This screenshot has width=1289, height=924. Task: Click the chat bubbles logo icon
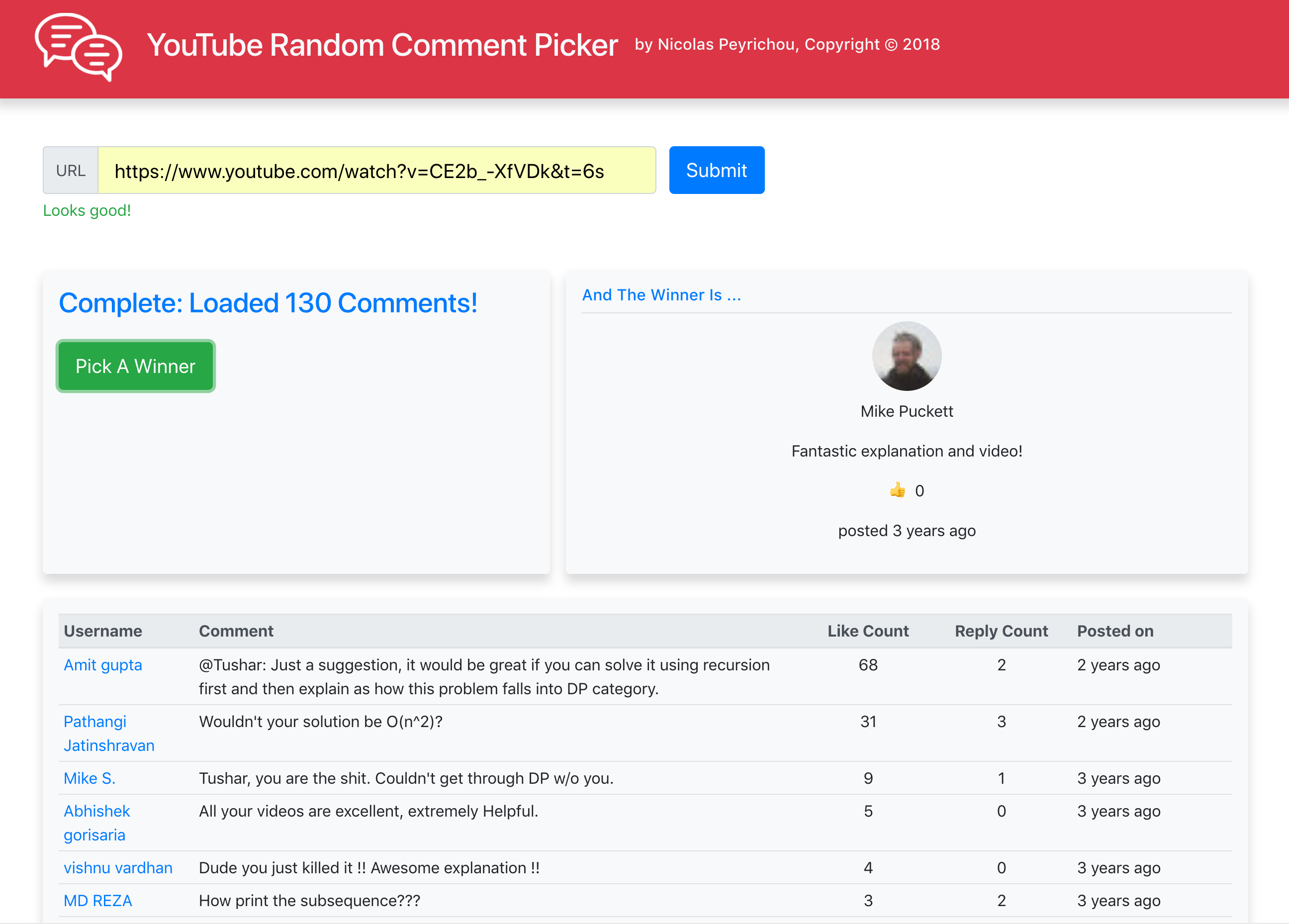[79, 47]
